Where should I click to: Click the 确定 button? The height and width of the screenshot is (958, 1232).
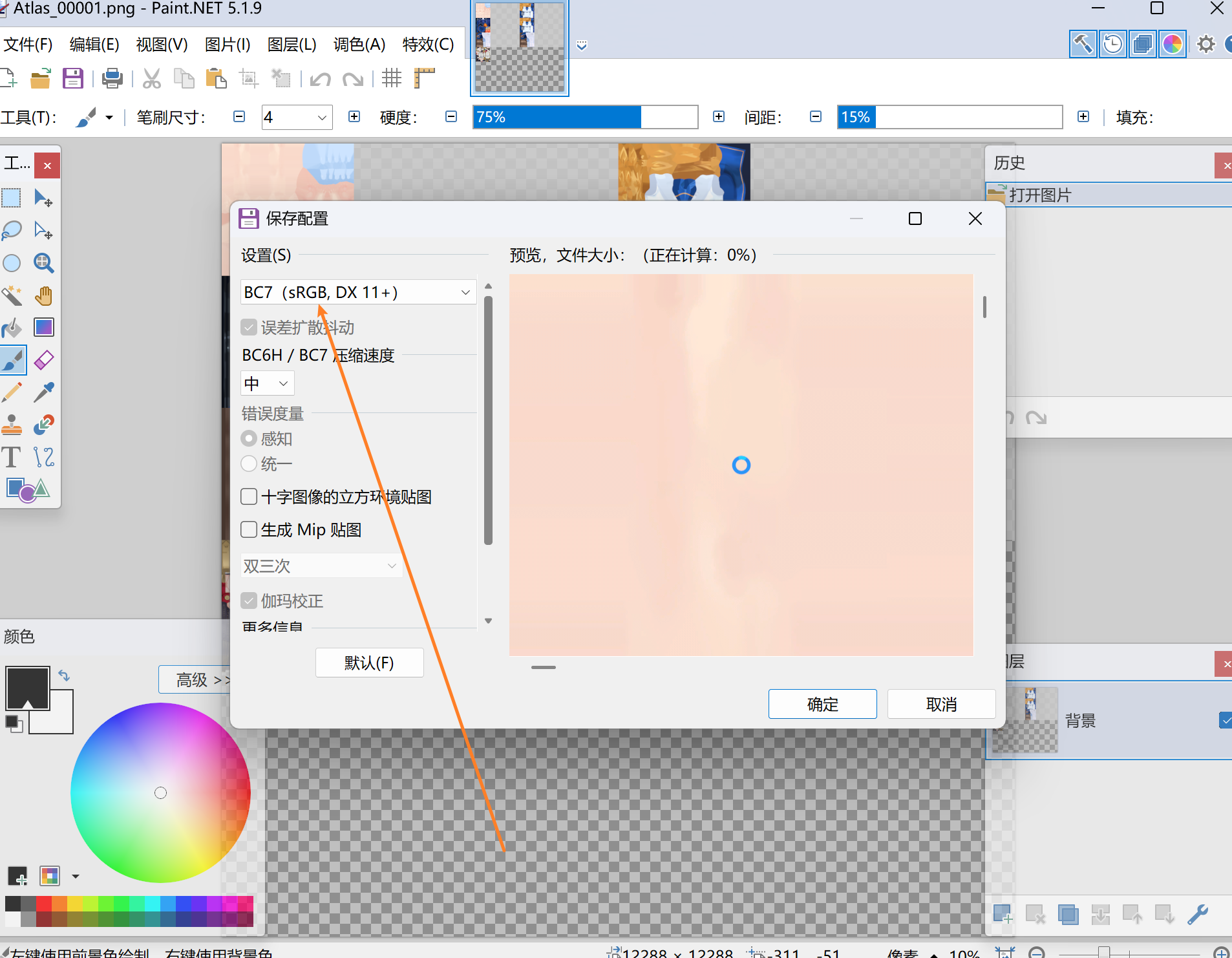(x=822, y=704)
